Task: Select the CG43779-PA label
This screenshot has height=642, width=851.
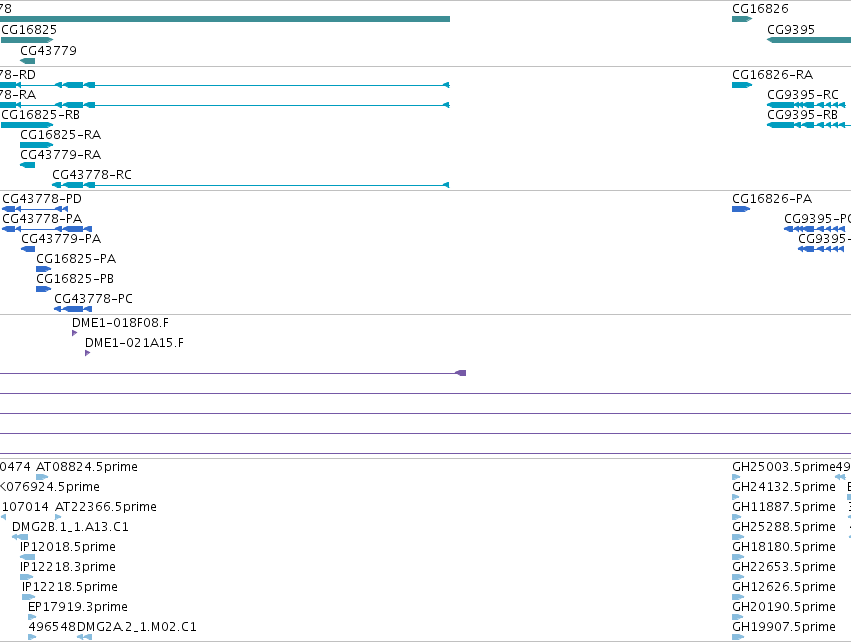Action: click(x=61, y=239)
